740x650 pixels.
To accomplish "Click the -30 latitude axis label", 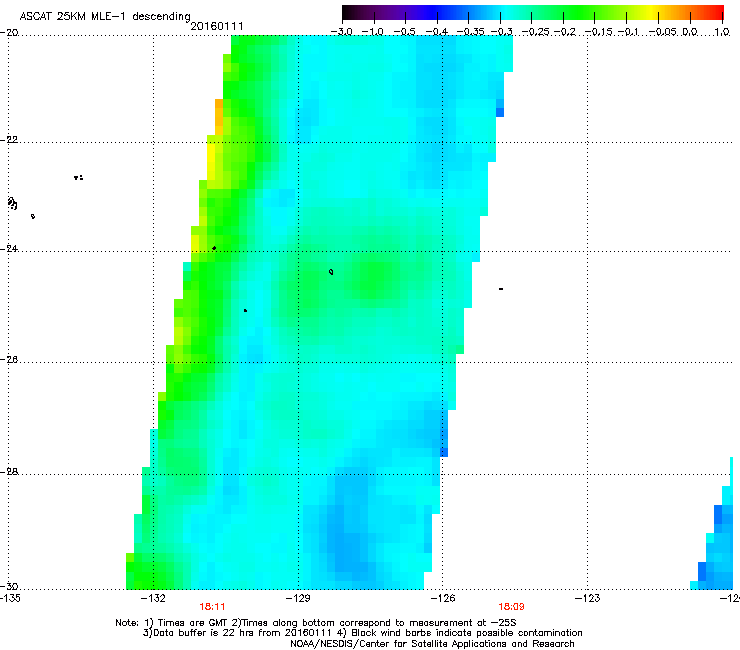I will point(9,586).
